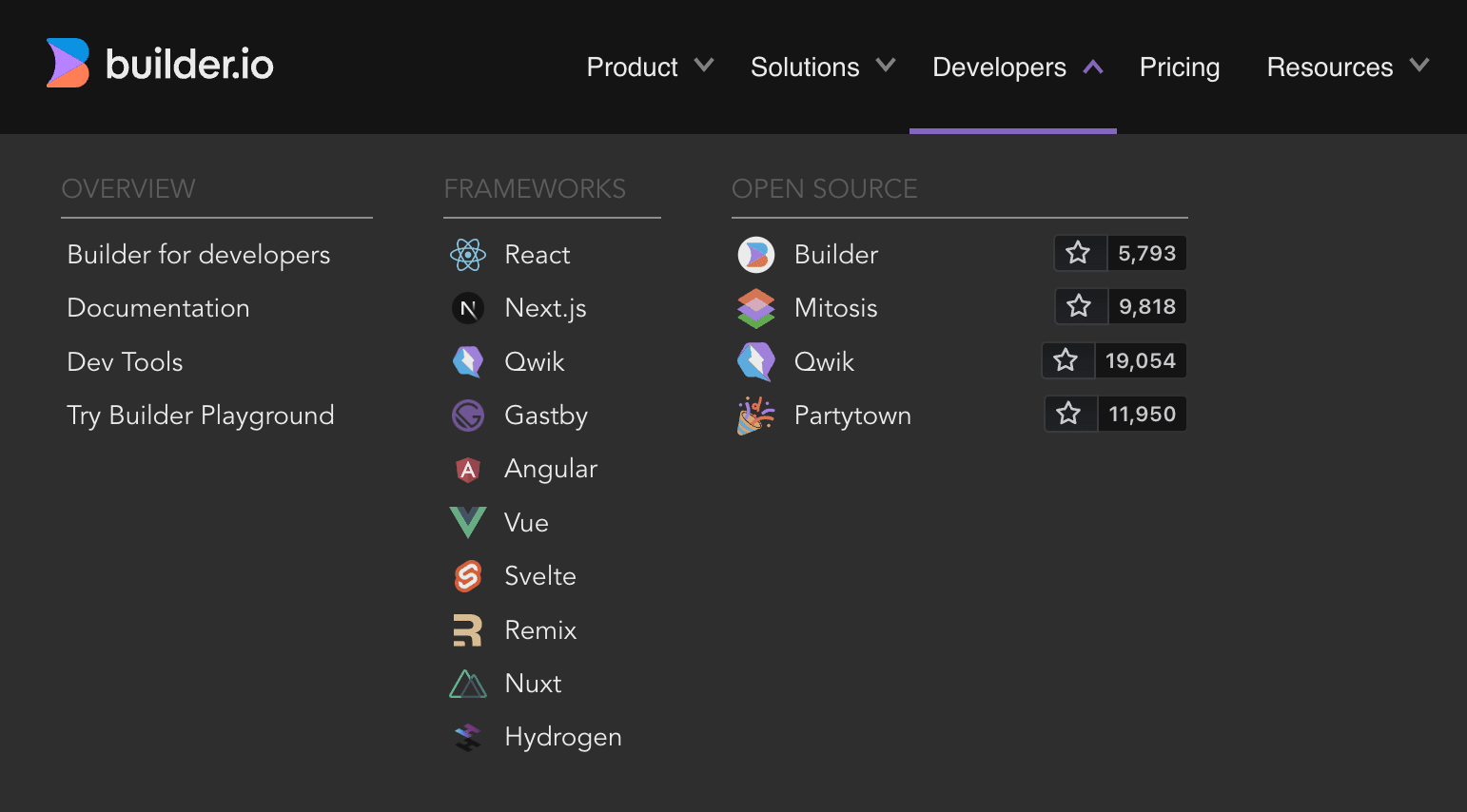
Task: Click the builder.io logo
Action: coord(160,64)
